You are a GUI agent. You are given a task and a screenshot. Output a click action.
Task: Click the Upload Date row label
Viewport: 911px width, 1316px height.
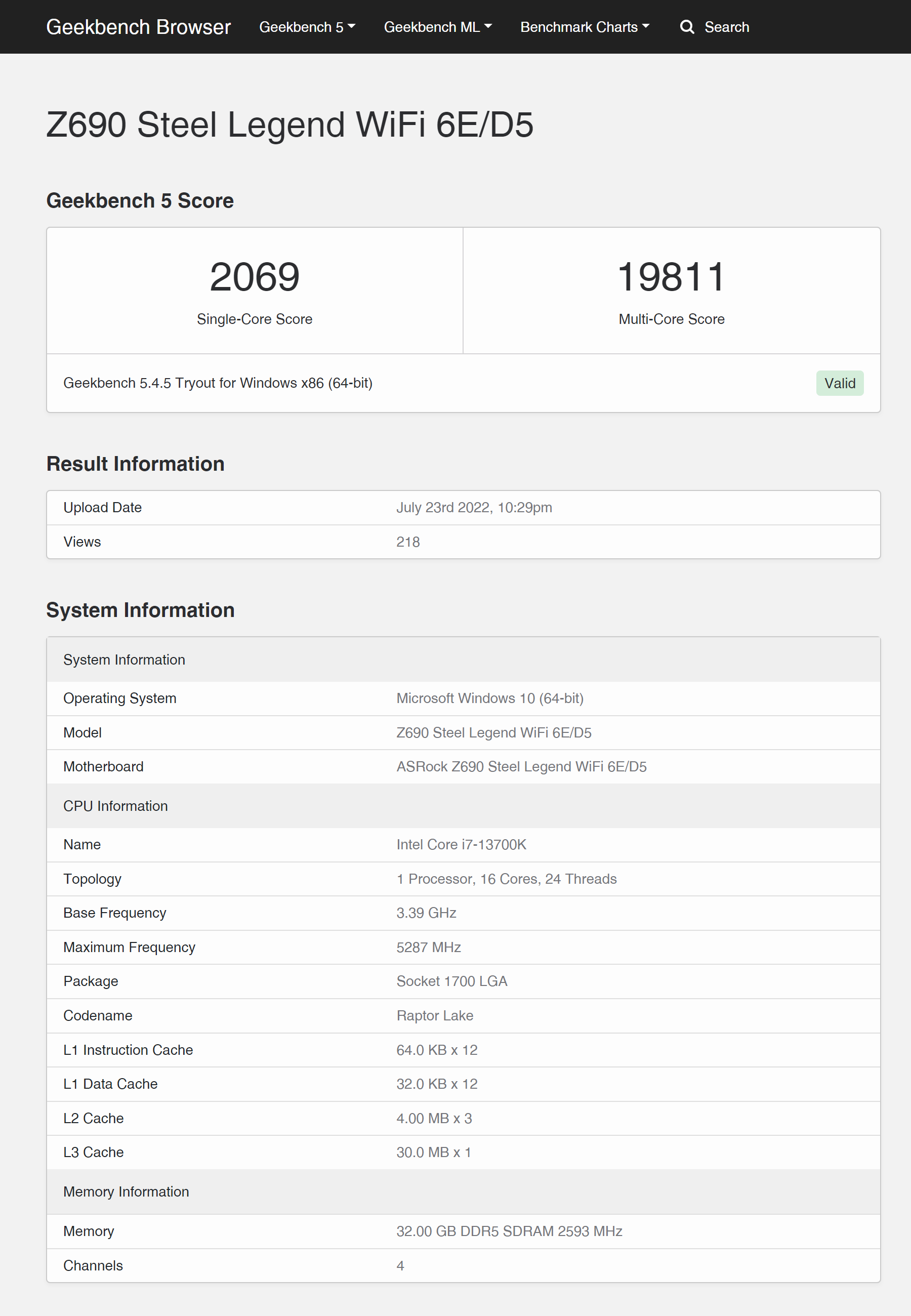pyautogui.click(x=103, y=507)
